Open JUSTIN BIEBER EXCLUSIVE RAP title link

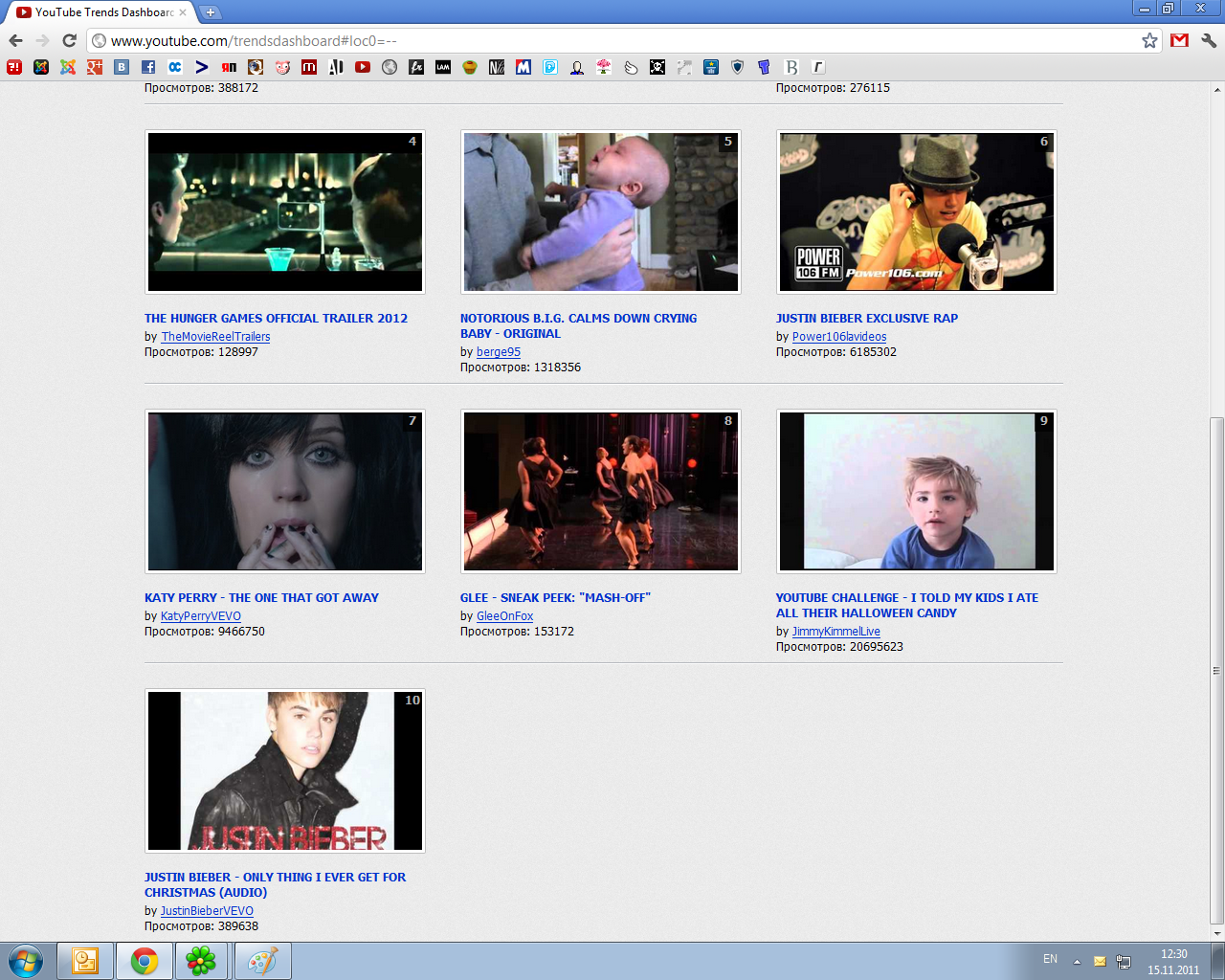pos(867,319)
